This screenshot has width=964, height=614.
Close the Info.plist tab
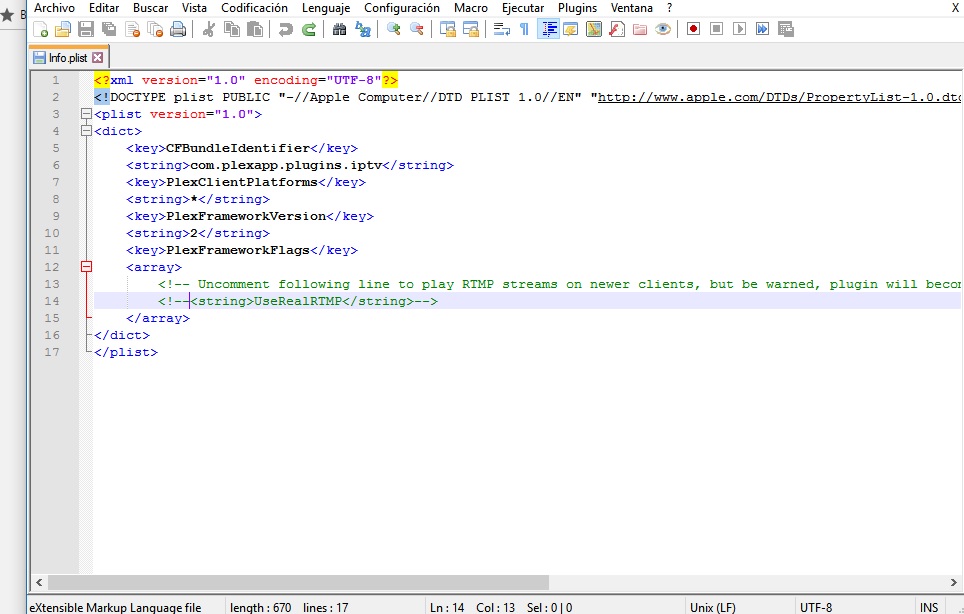pos(98,58)
